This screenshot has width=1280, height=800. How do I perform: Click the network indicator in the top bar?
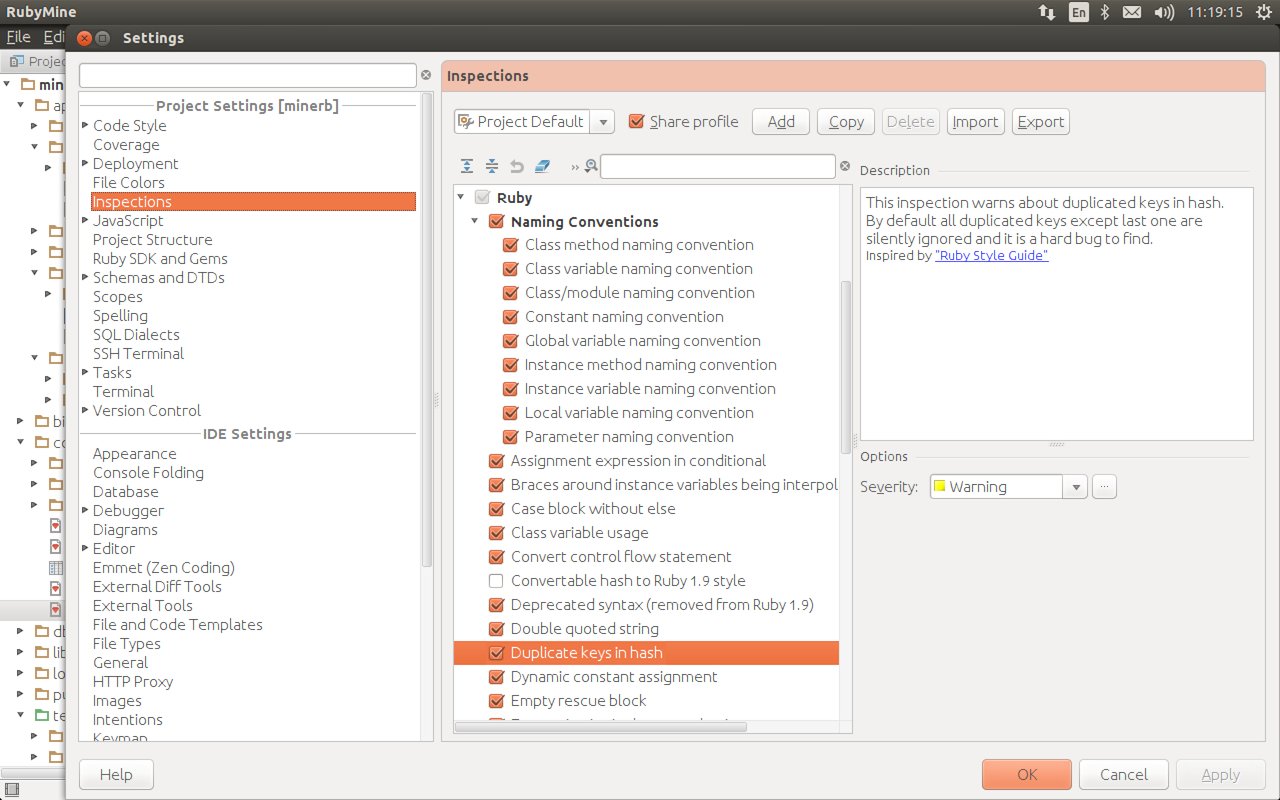coord(1047,12)
